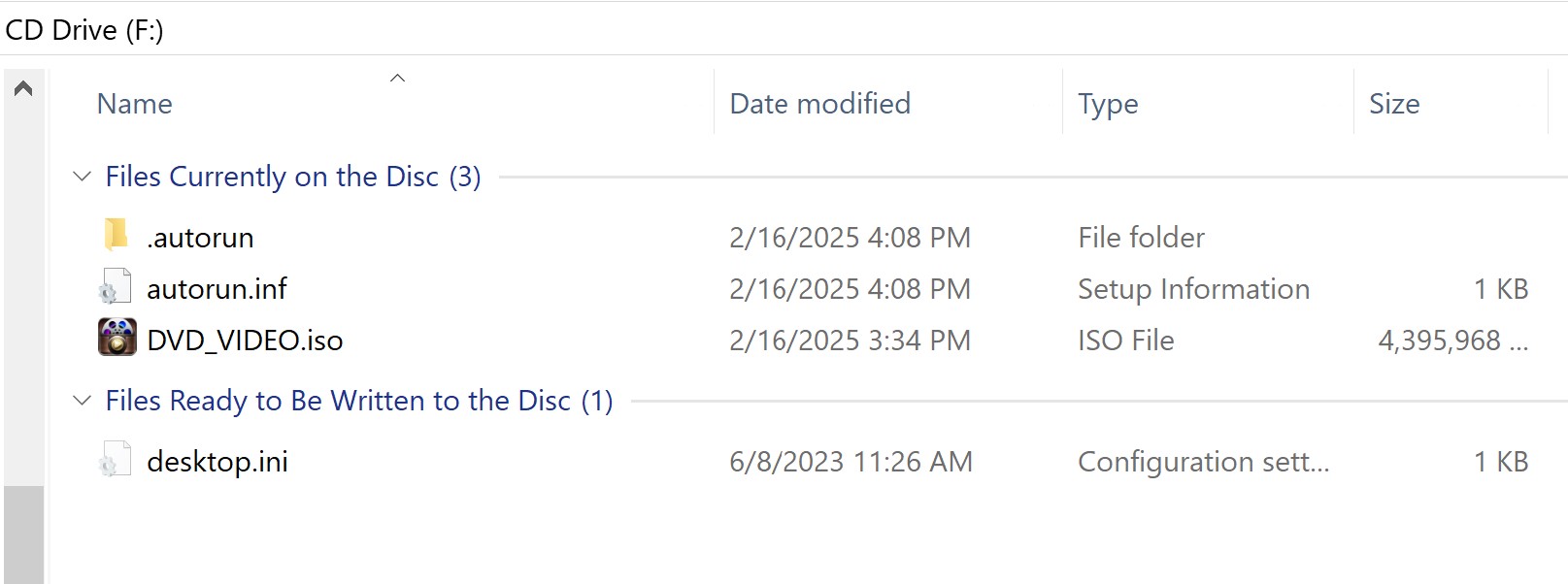The width and height of the screenshot is (1568, 584).
Task: Click the Files Ready to Be Written heading
Action: pyautogui.click(x=358, y=401)
